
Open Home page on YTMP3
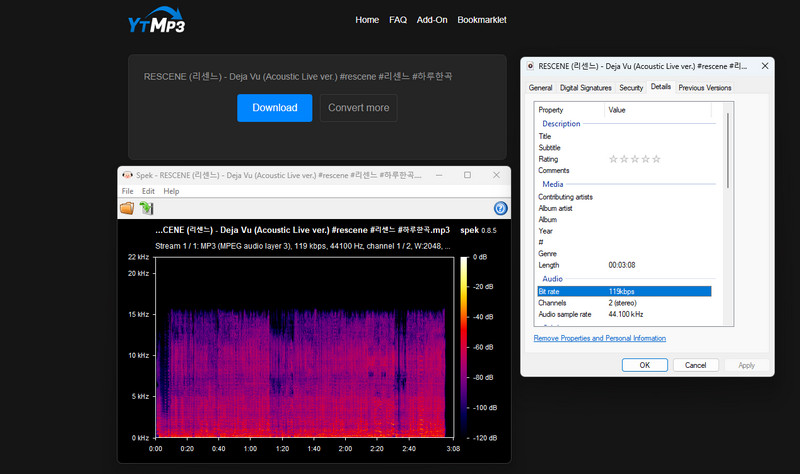point(367,20)
